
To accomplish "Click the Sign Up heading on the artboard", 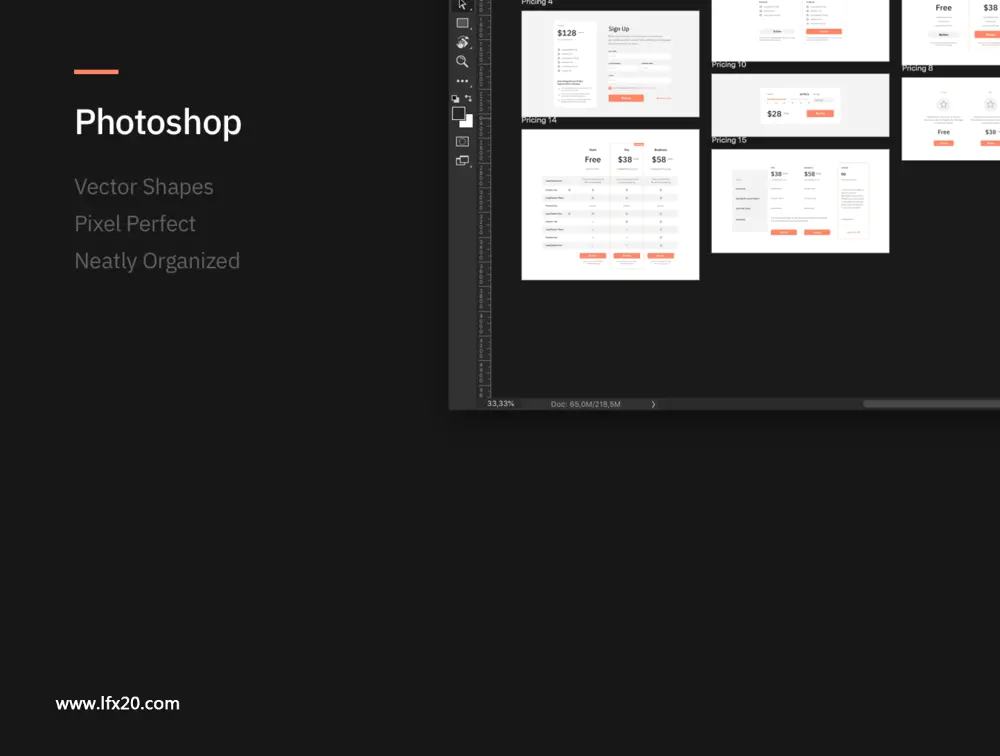I will [x=619, y=29].
